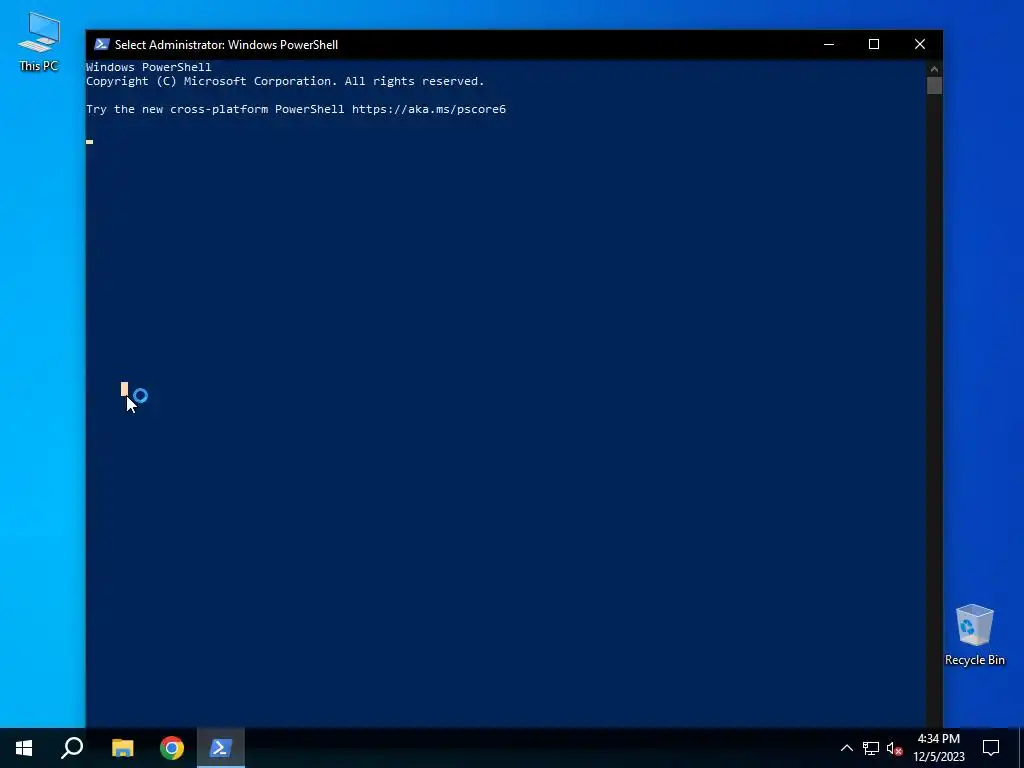Click the https://aka.ms/pscore6 URL text

pos(428,109)
